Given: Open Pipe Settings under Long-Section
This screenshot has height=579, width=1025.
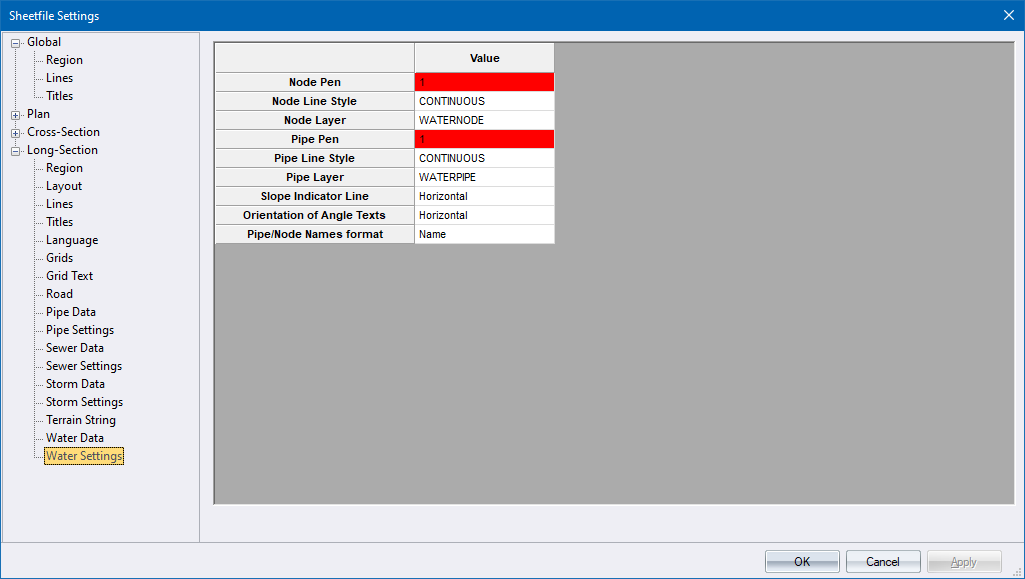Looking at the screenshot, I should click(x=79, y=330).
